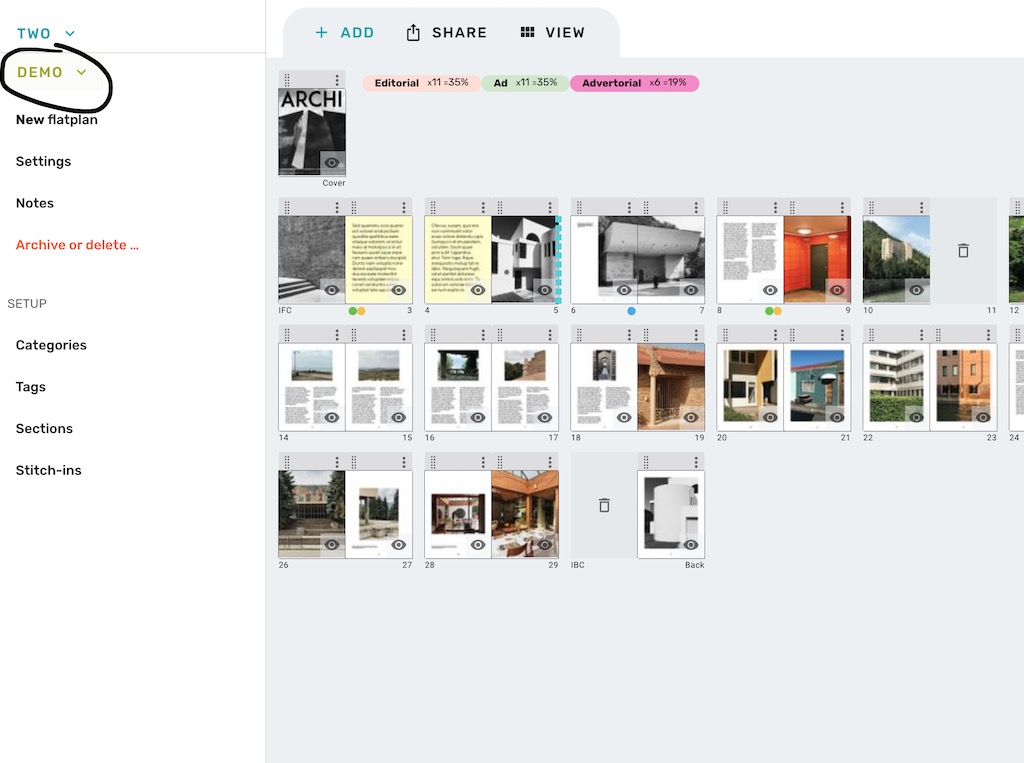Screen dimensions: 1024x763
Task: Click the New flatplan button
Action: point(56,119)
